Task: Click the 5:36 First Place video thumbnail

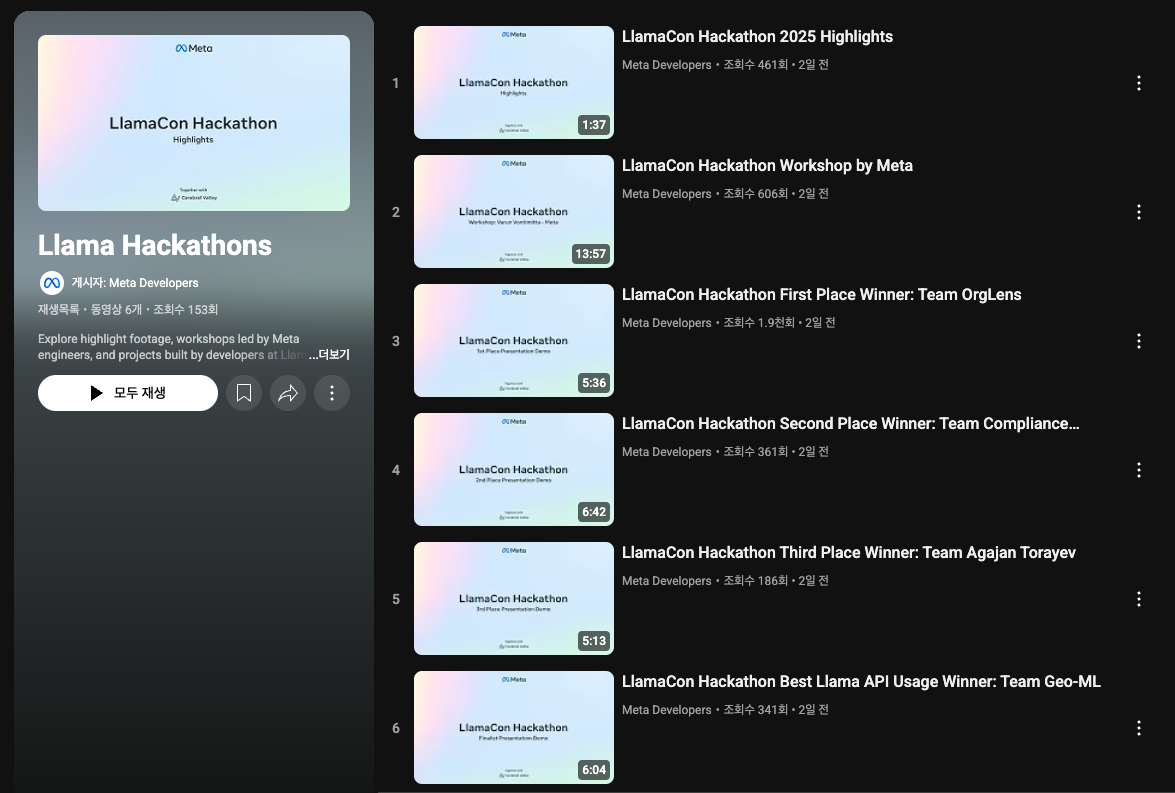Action: [x=514, y=340]
